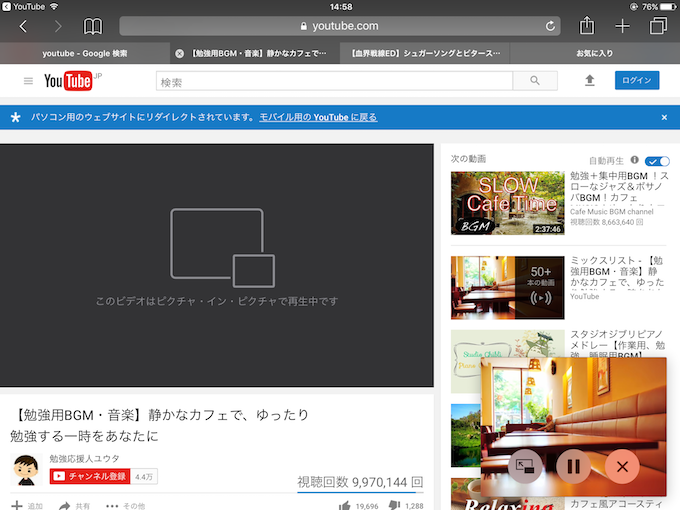Tap the main picture-in-picture placeholder
The width and height of the screenshot is (680, 510).
tap(216, 265)
